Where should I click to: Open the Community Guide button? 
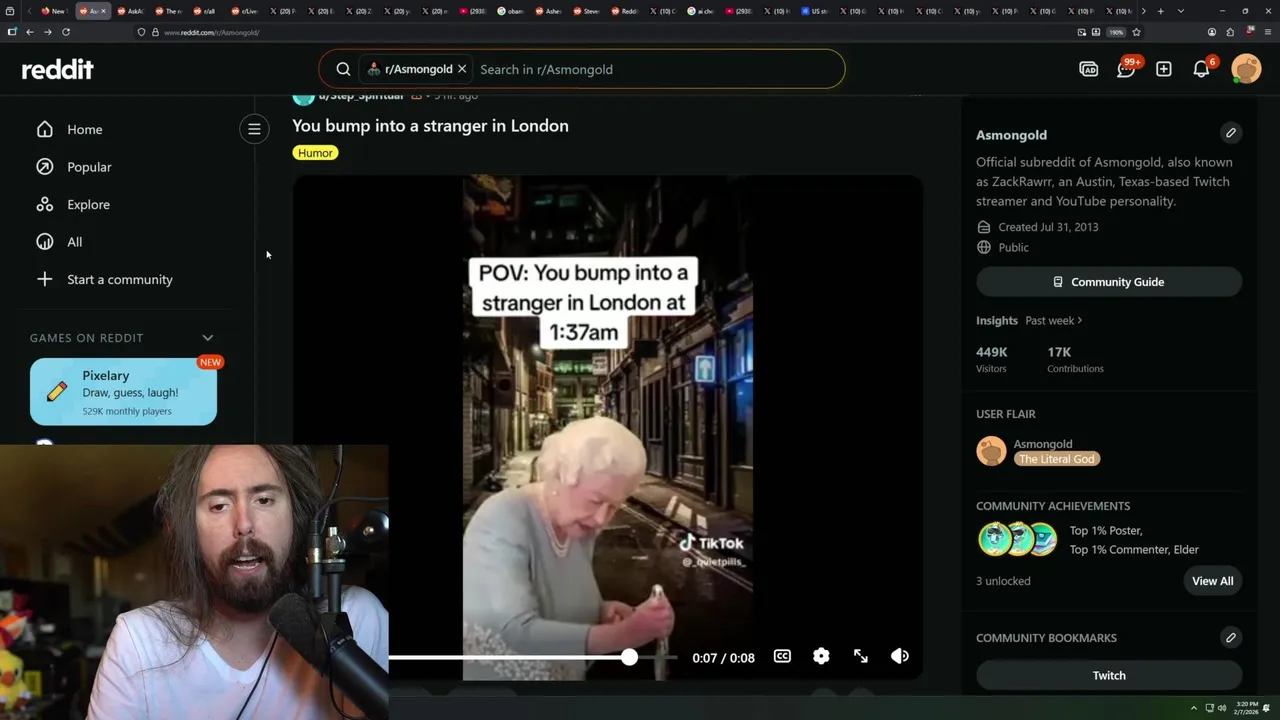[x=1109, y=282]
